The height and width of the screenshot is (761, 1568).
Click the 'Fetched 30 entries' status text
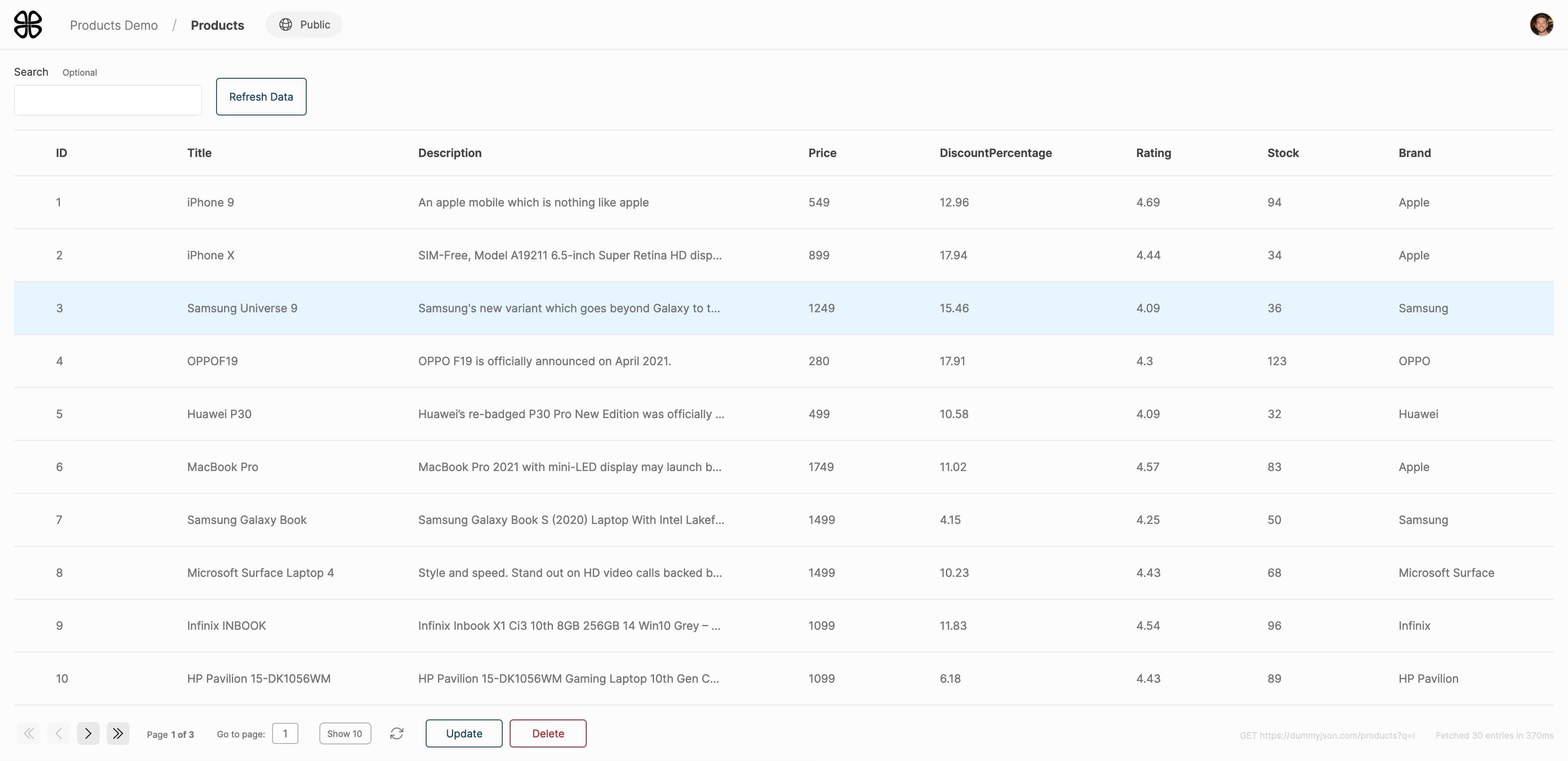click(1494, 736)
